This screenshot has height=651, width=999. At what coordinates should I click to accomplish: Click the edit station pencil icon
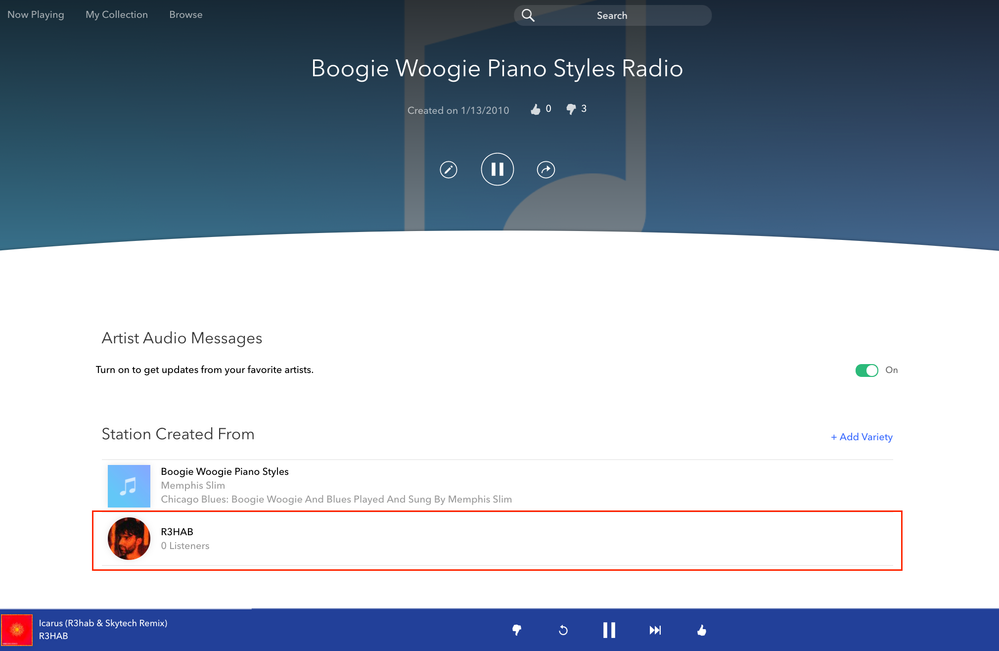(x=449, y=170)
